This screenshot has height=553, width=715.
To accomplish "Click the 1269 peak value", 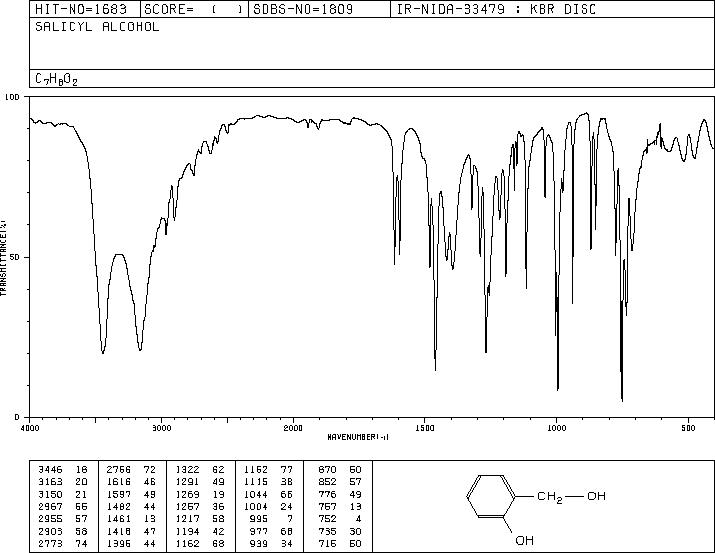I will pos(187,494).
